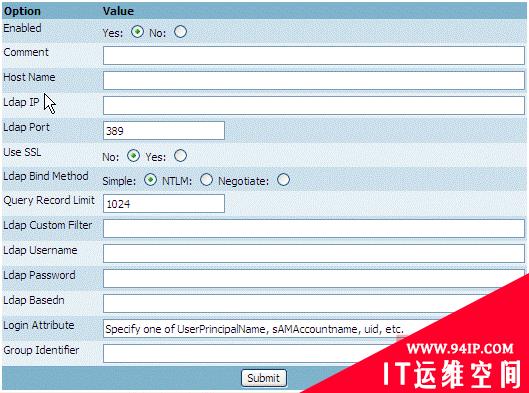Image resolution: width=529 pixels, height=393 pixels.
Task: Click the Ldap Username input field
Action: point(314,253)
